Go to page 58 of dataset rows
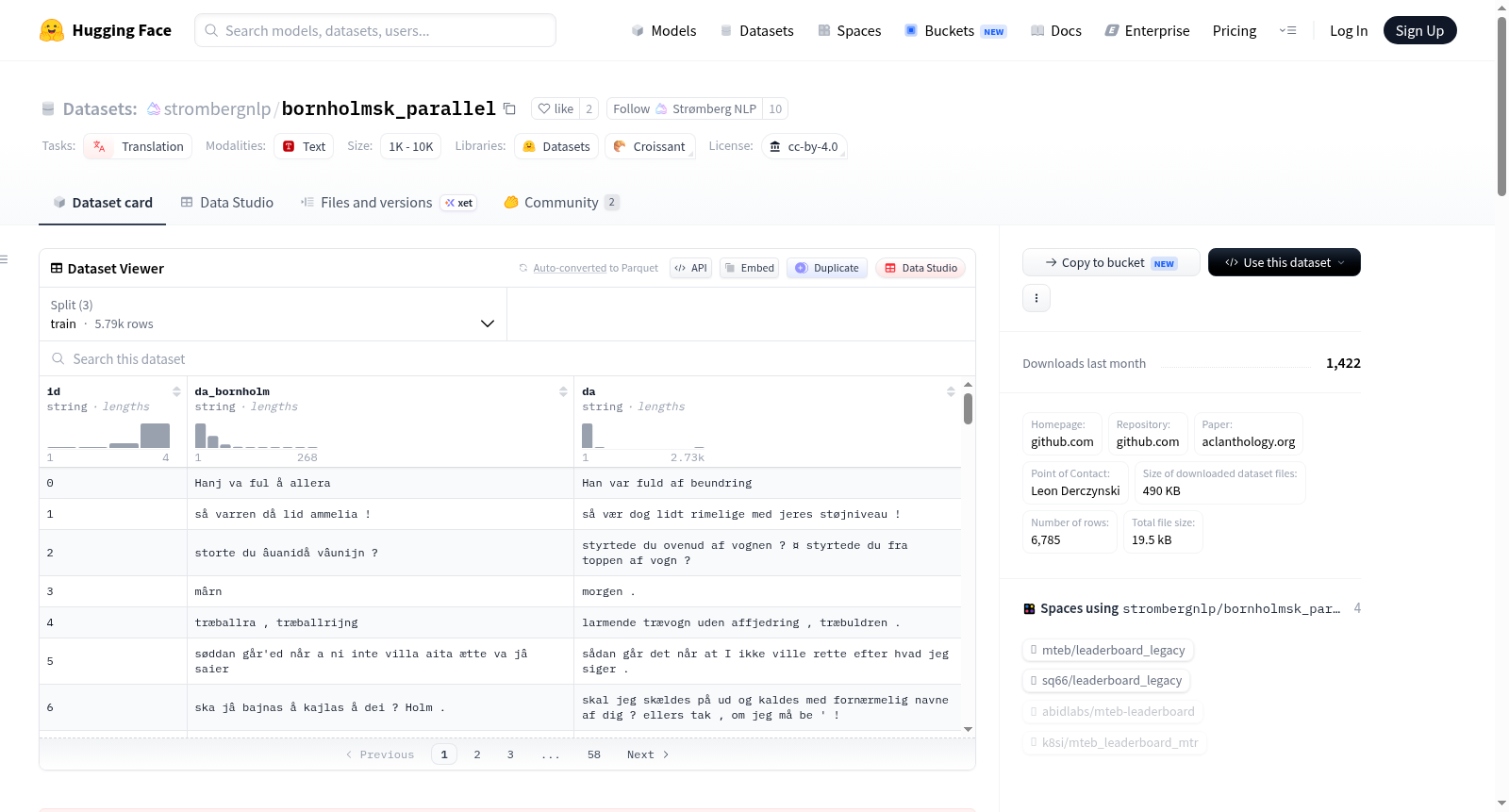Image resolution: width=1509 pixels, height=812 pixels. [594, 754]
